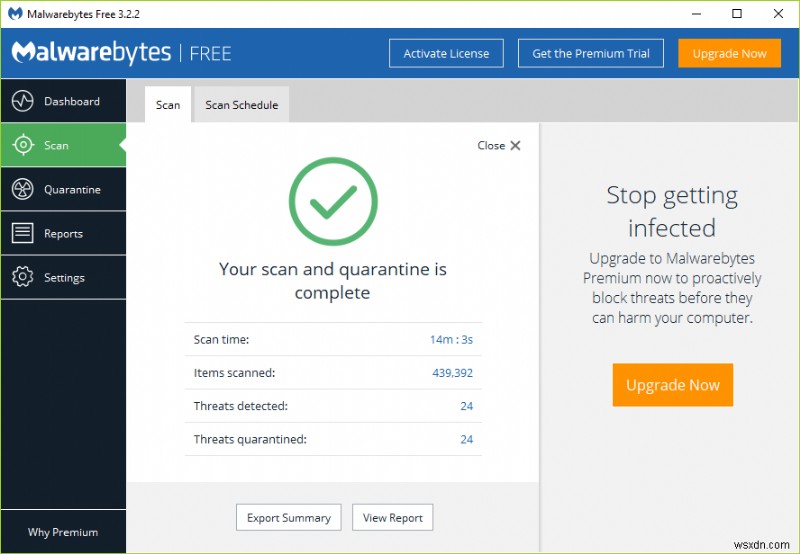The height and width of the screenshot is (554, 800).
Task: Click the Quarantine biohazard icon
Action: [x=22, y=190]
